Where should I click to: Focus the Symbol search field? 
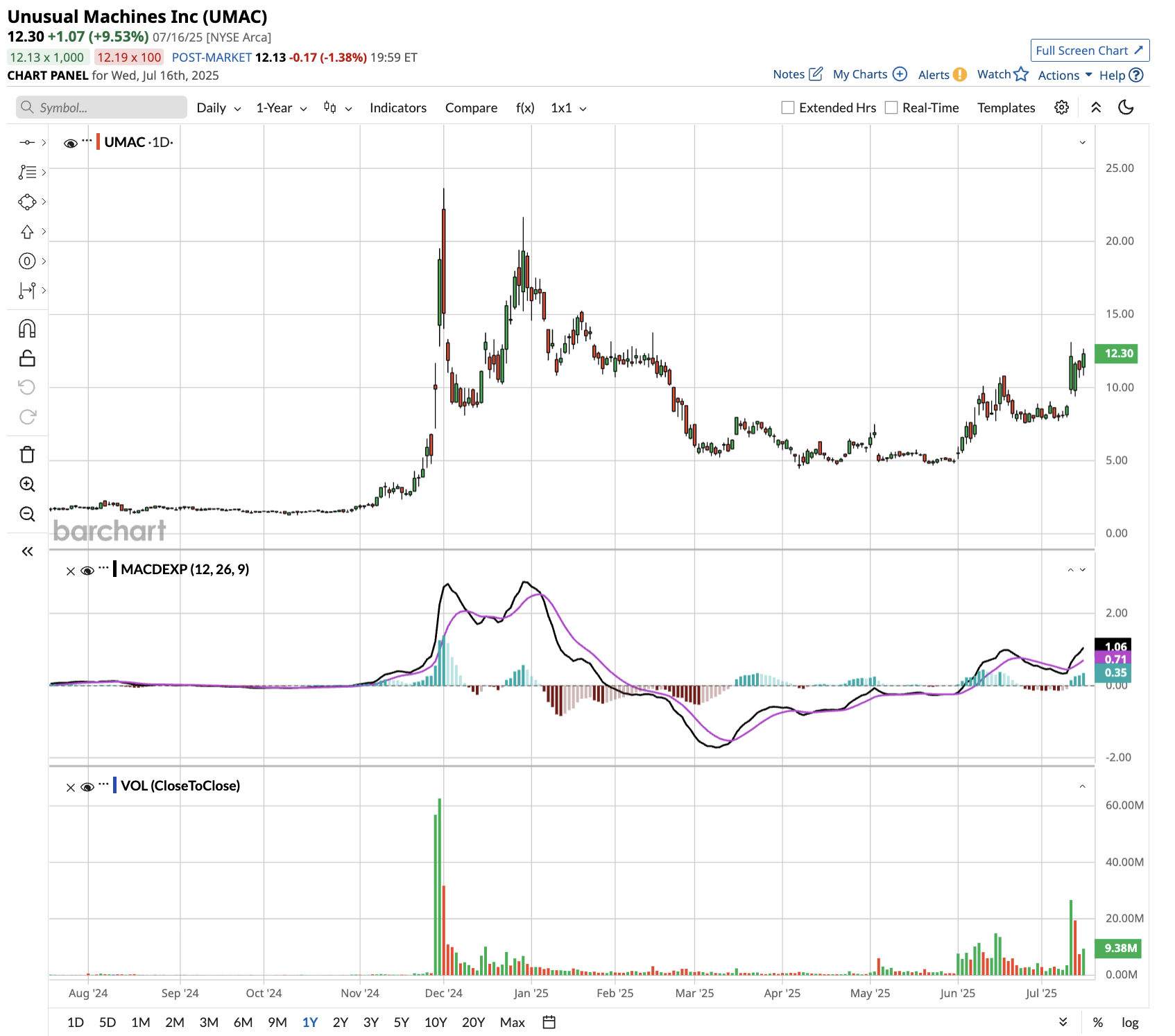coord(101,107)
